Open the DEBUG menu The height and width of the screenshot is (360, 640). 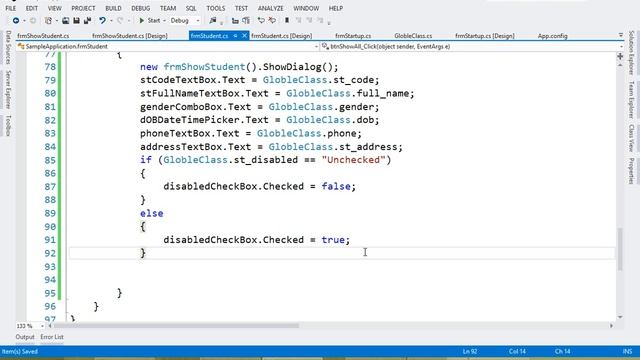pos(140,8)
